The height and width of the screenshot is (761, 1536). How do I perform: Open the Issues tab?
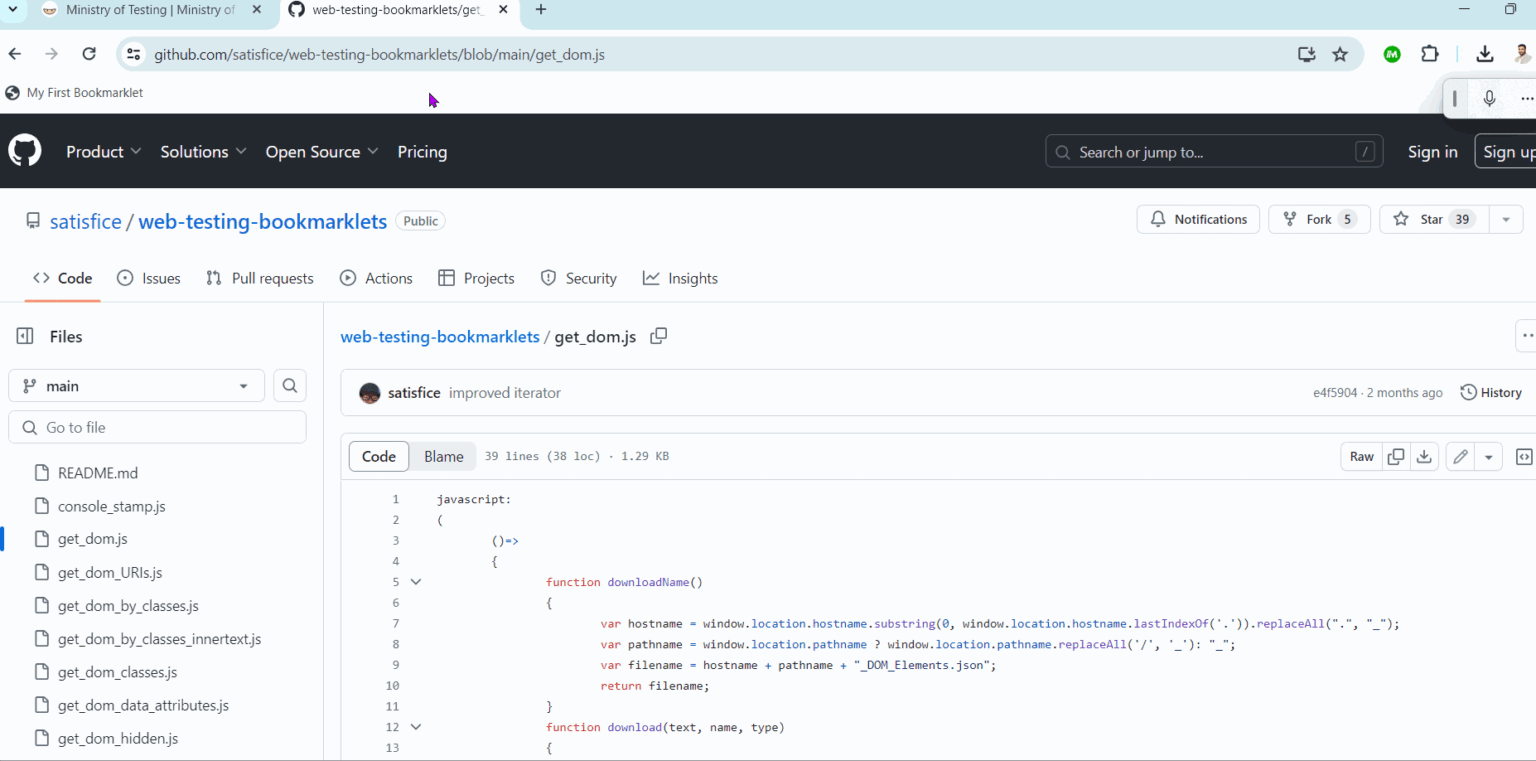pos(149,279)
